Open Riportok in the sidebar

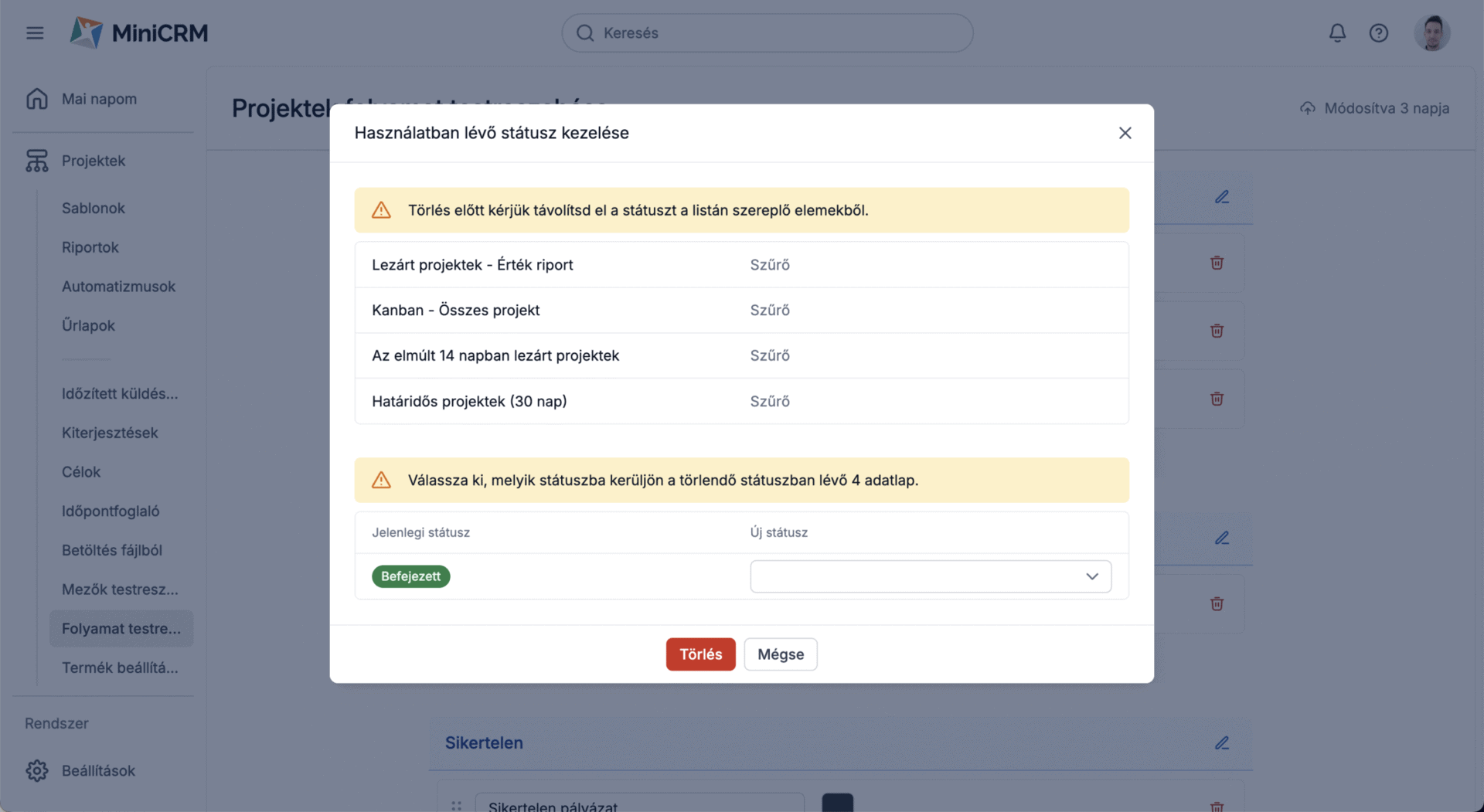[90, 247]
